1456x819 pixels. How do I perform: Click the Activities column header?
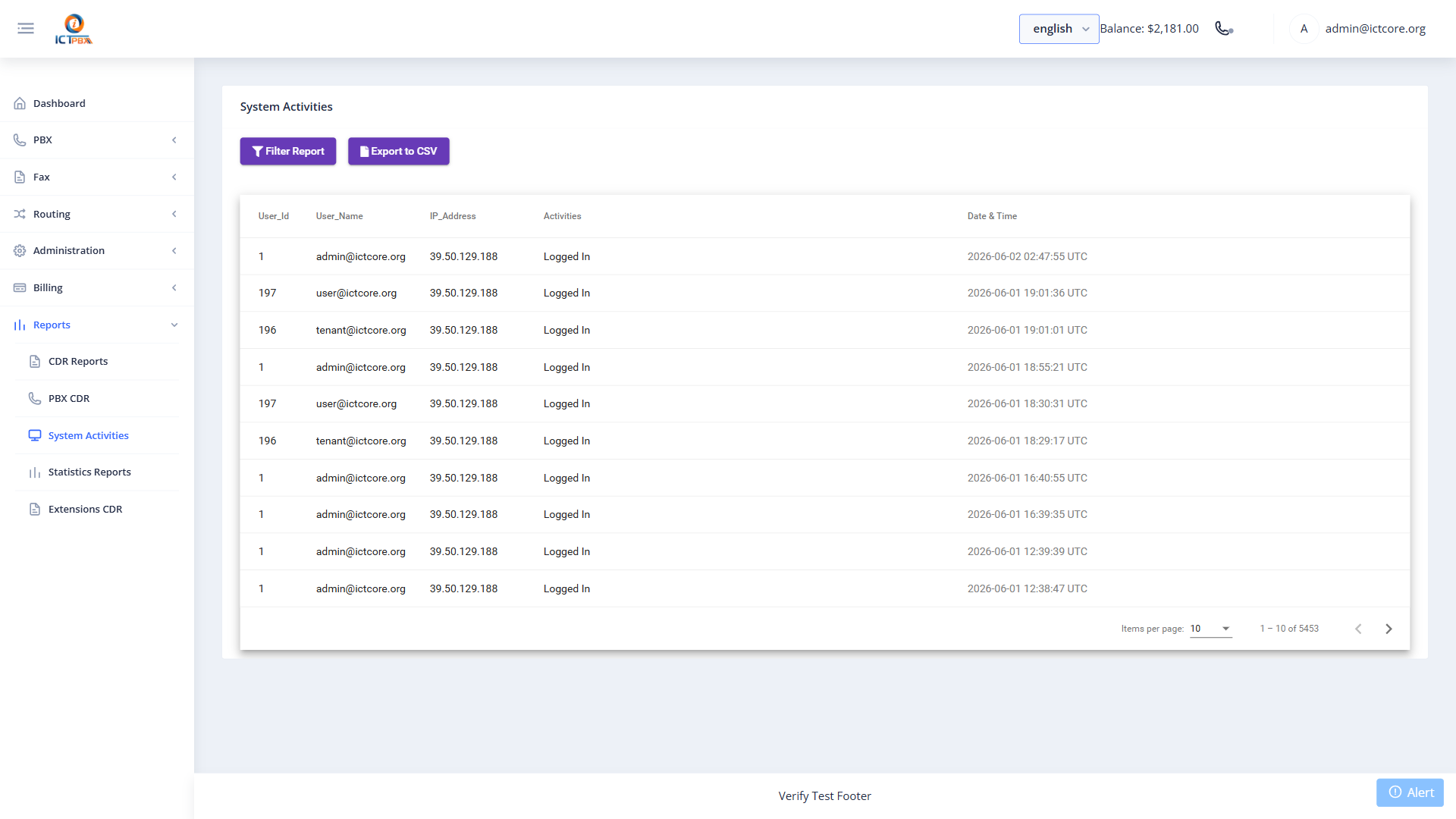click(x=562, y=216)
